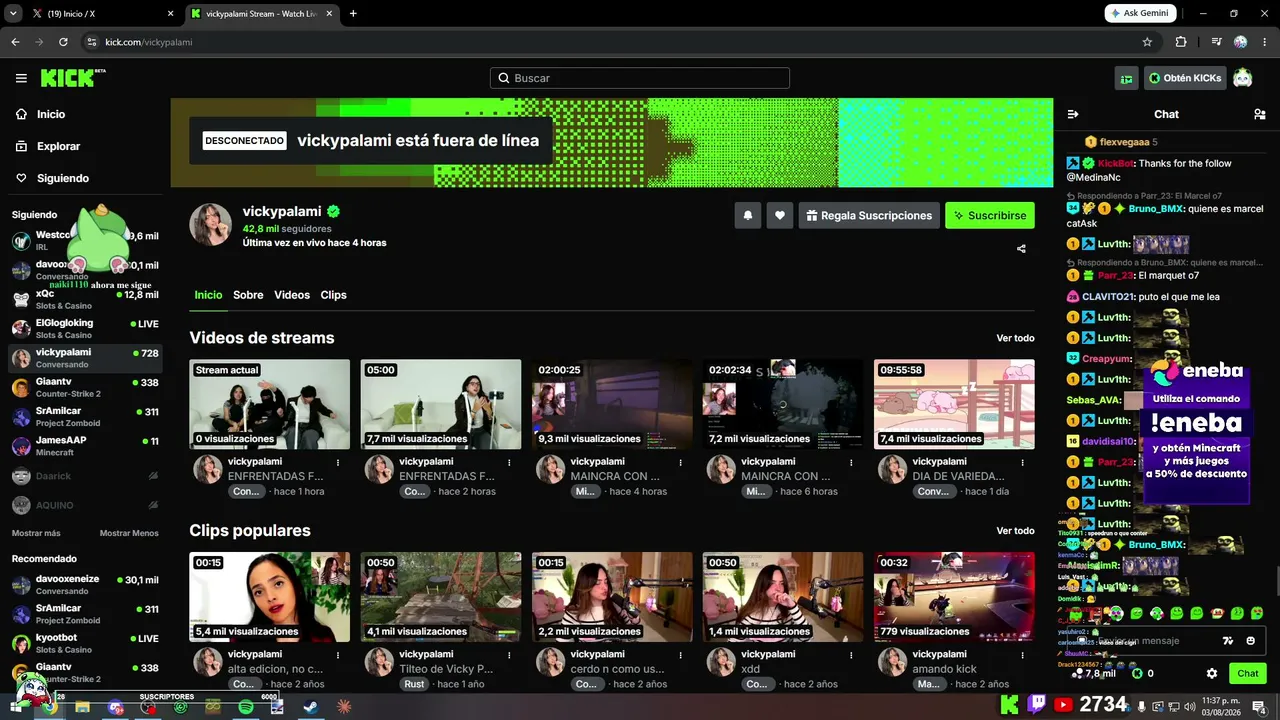
Task: Open options for the Stream actual video
Action: 338,462
